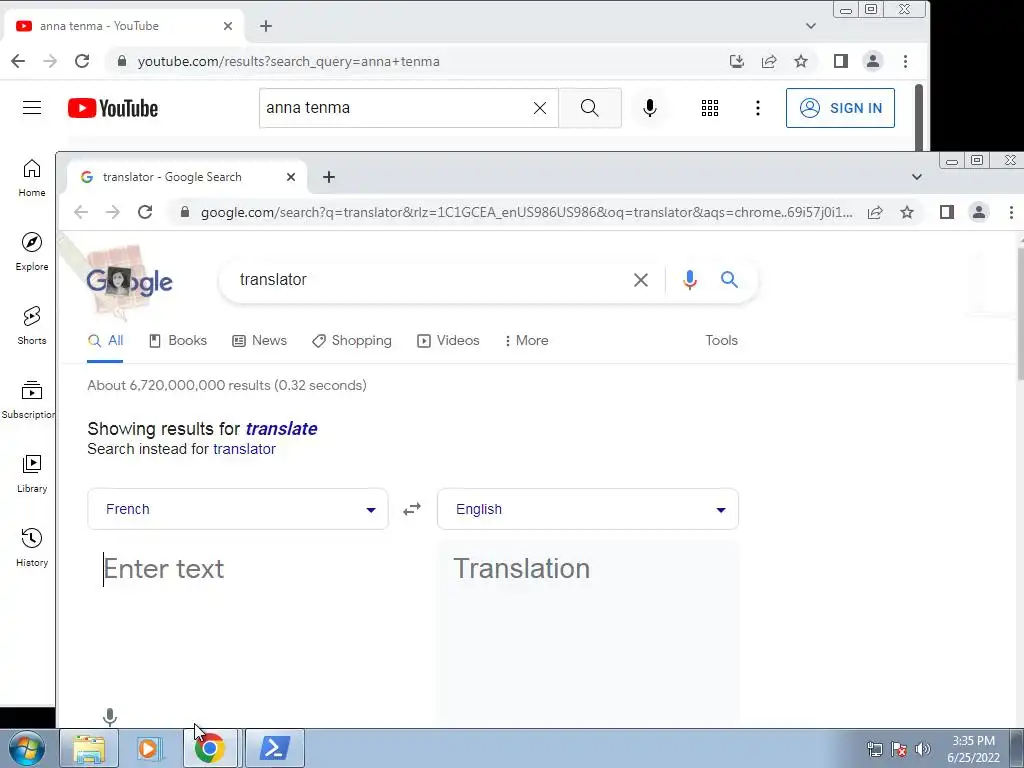
Task: Expand tab search dropdown in Google window
Action: tap(917, 177)
